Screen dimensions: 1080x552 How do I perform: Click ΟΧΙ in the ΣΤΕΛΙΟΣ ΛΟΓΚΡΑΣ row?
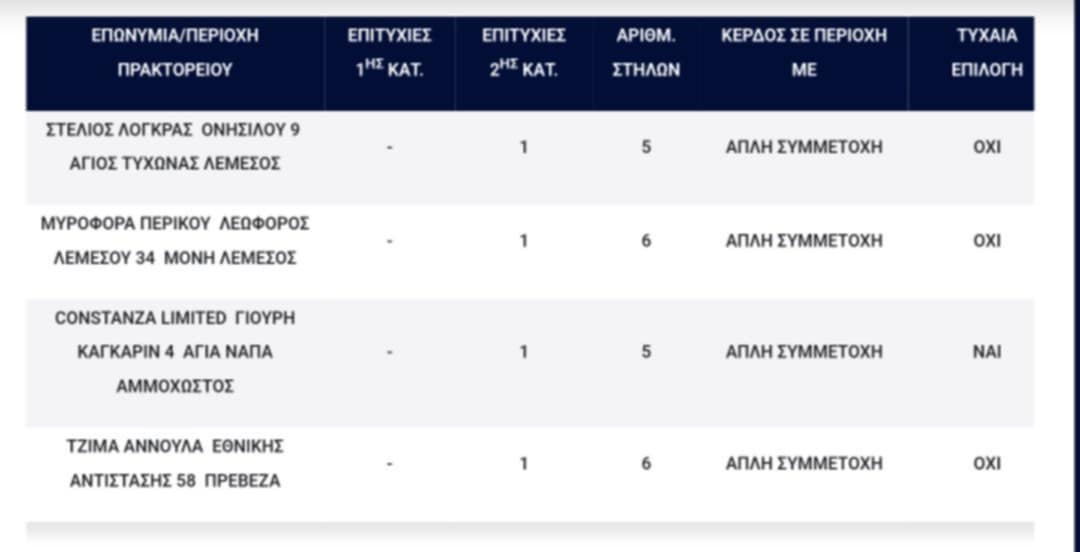coord(986,147)
